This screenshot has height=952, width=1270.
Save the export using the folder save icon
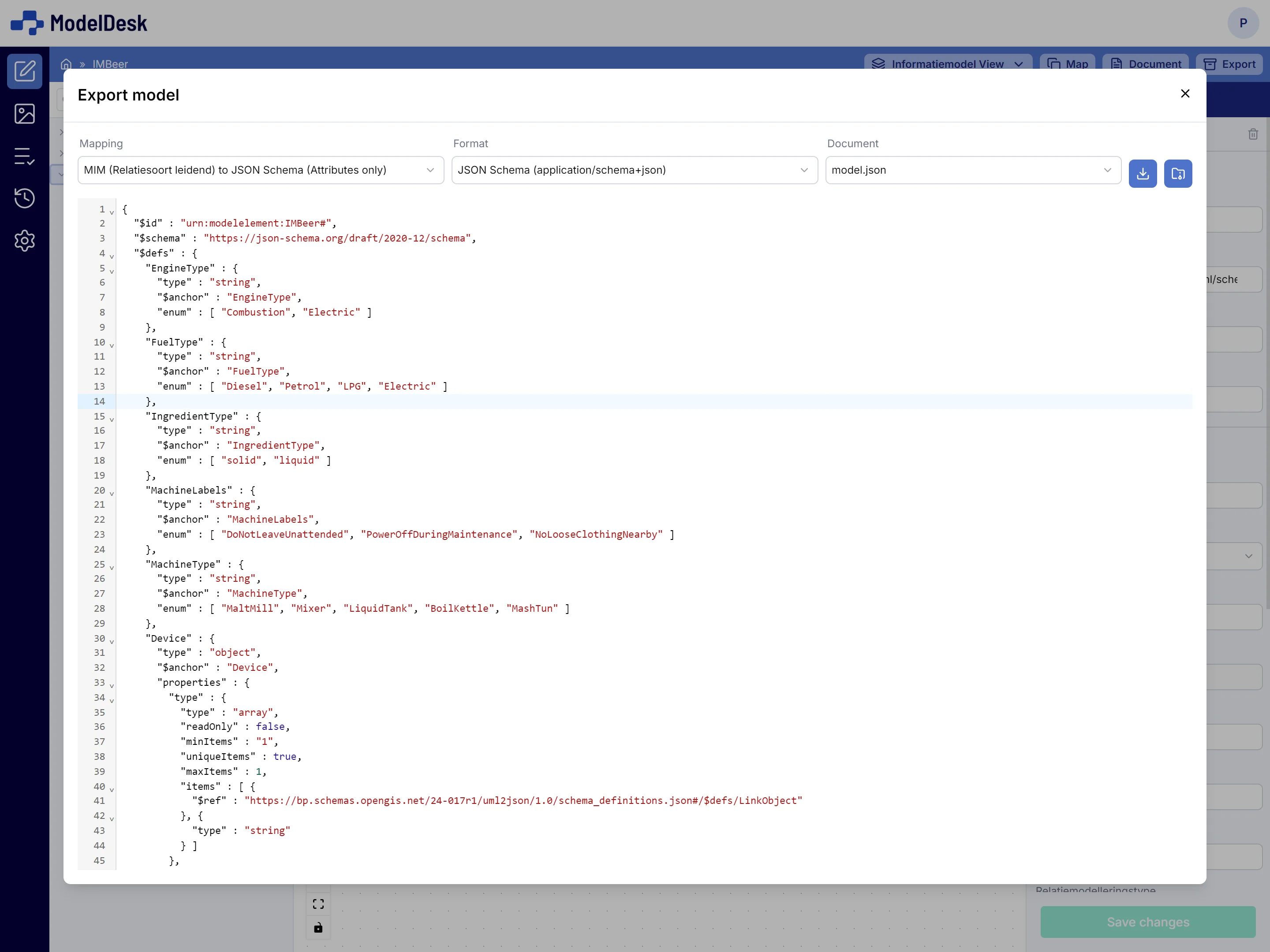[x=1178, y=173]
